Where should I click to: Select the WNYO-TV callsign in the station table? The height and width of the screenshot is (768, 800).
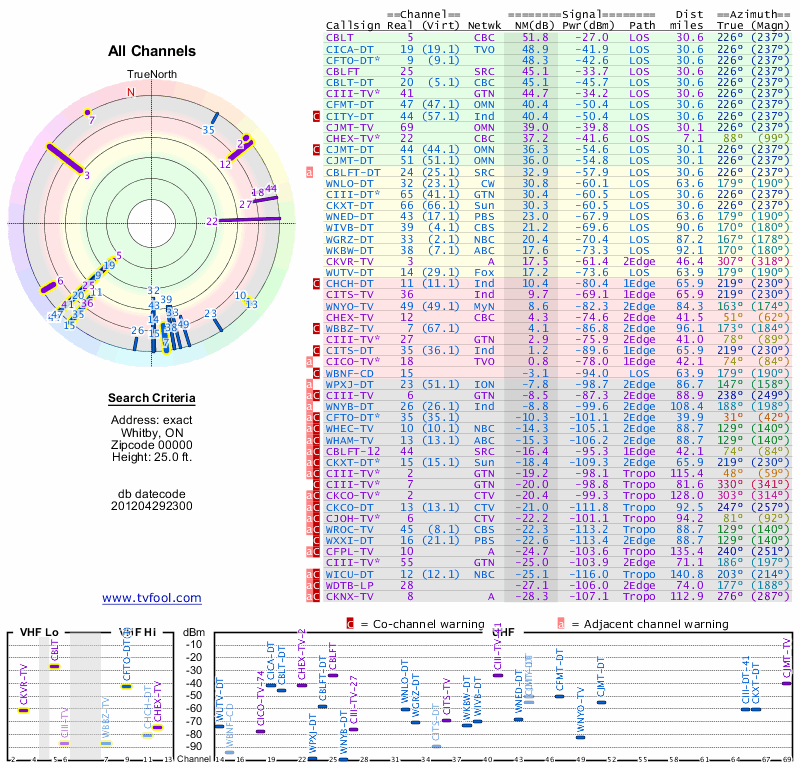350,306
